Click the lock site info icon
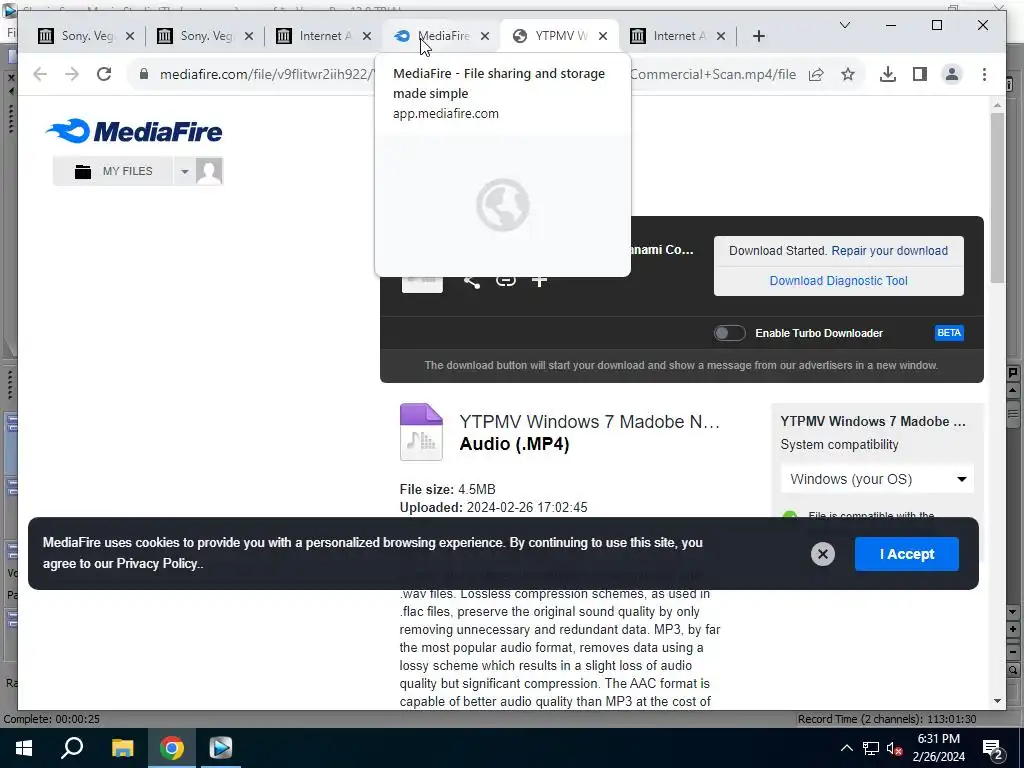The image size is (1024, 768). tap(144, 74)
